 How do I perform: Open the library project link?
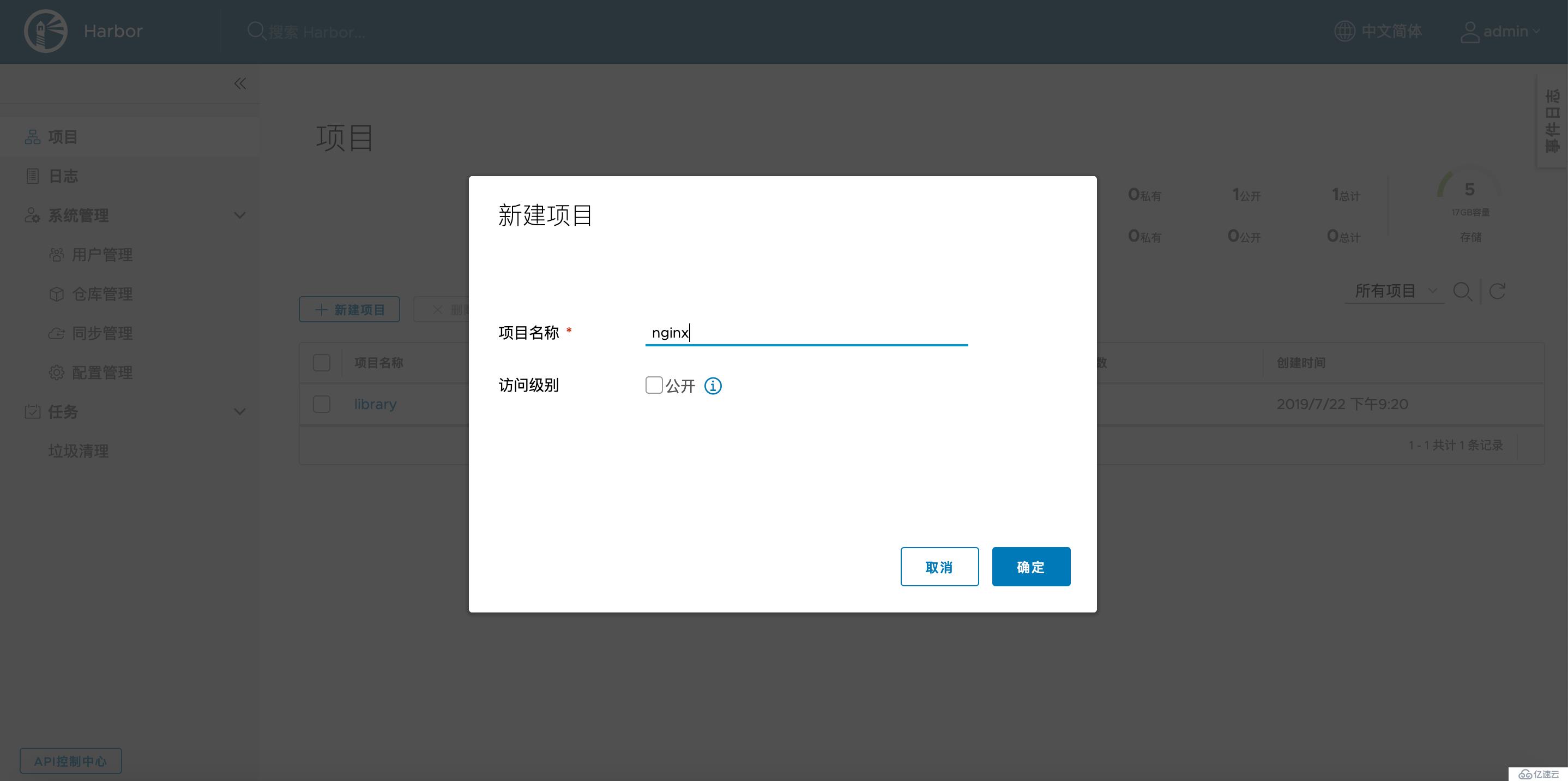(x=376, y=404)
